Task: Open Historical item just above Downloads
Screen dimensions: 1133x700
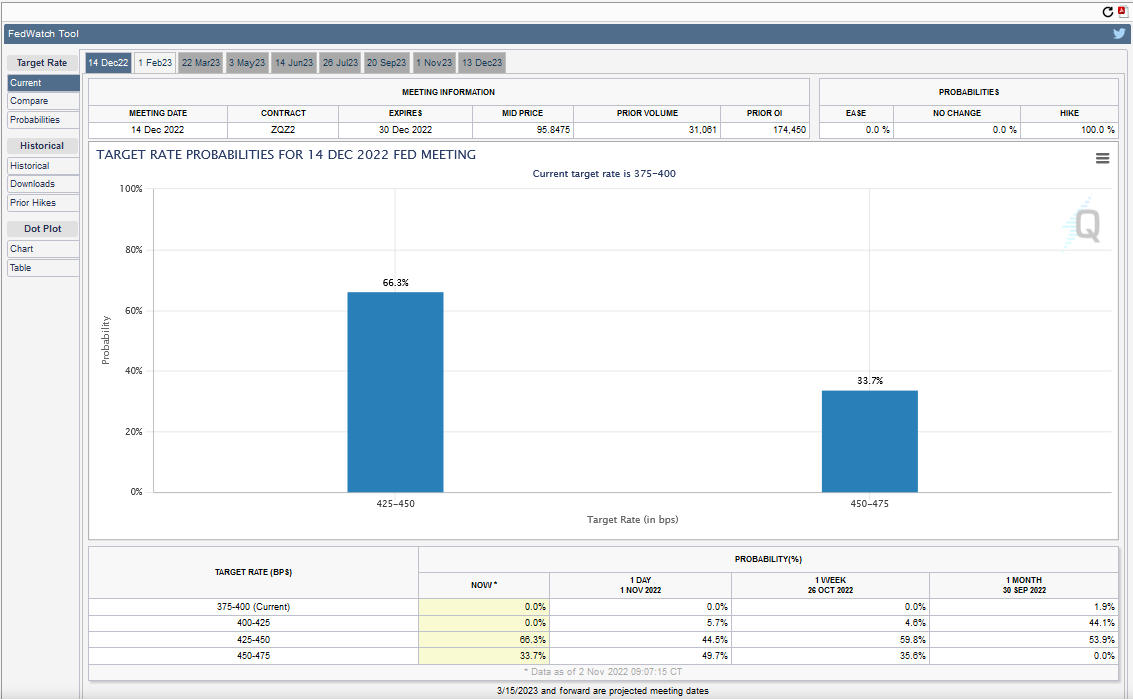Action: point(43,165)
